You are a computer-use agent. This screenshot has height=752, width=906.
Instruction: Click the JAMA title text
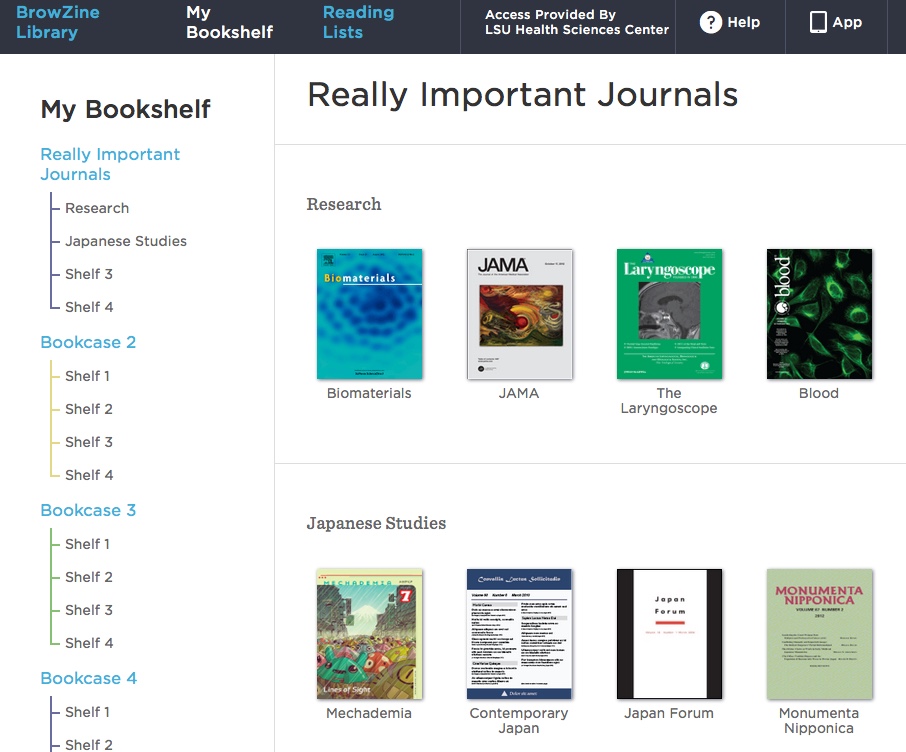[519, 393]
